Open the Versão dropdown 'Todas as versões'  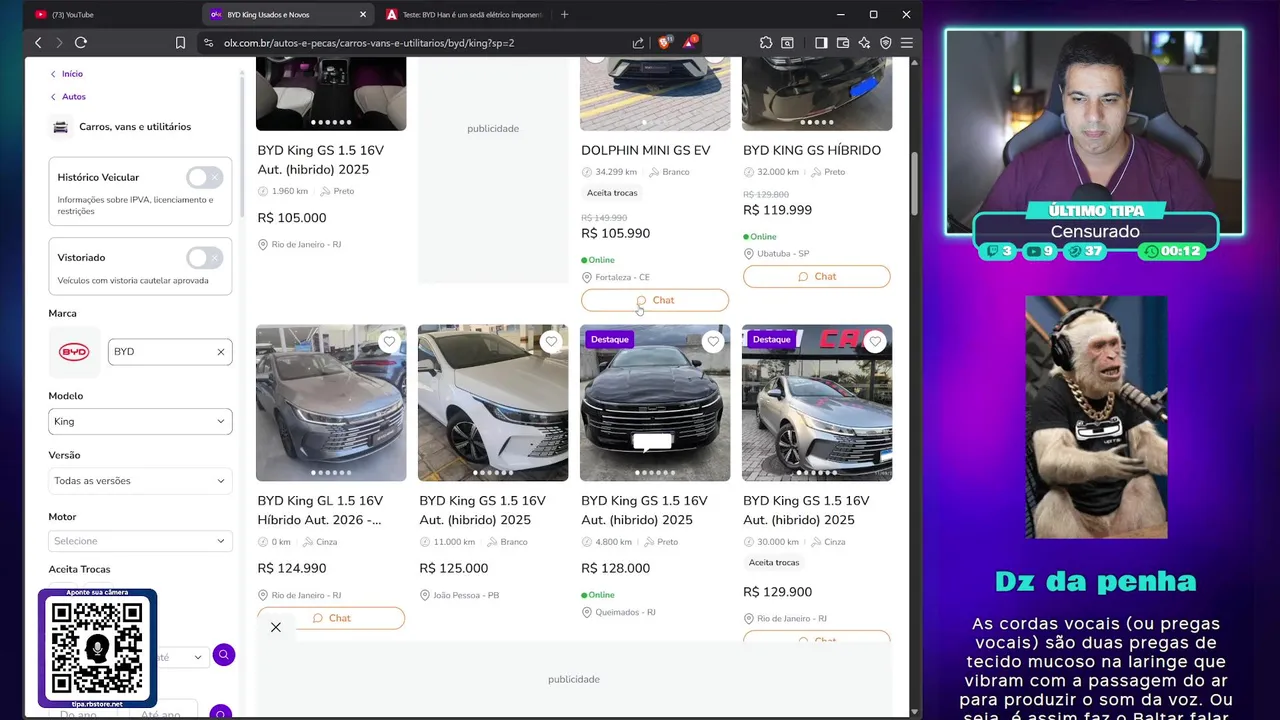(140, 481)
